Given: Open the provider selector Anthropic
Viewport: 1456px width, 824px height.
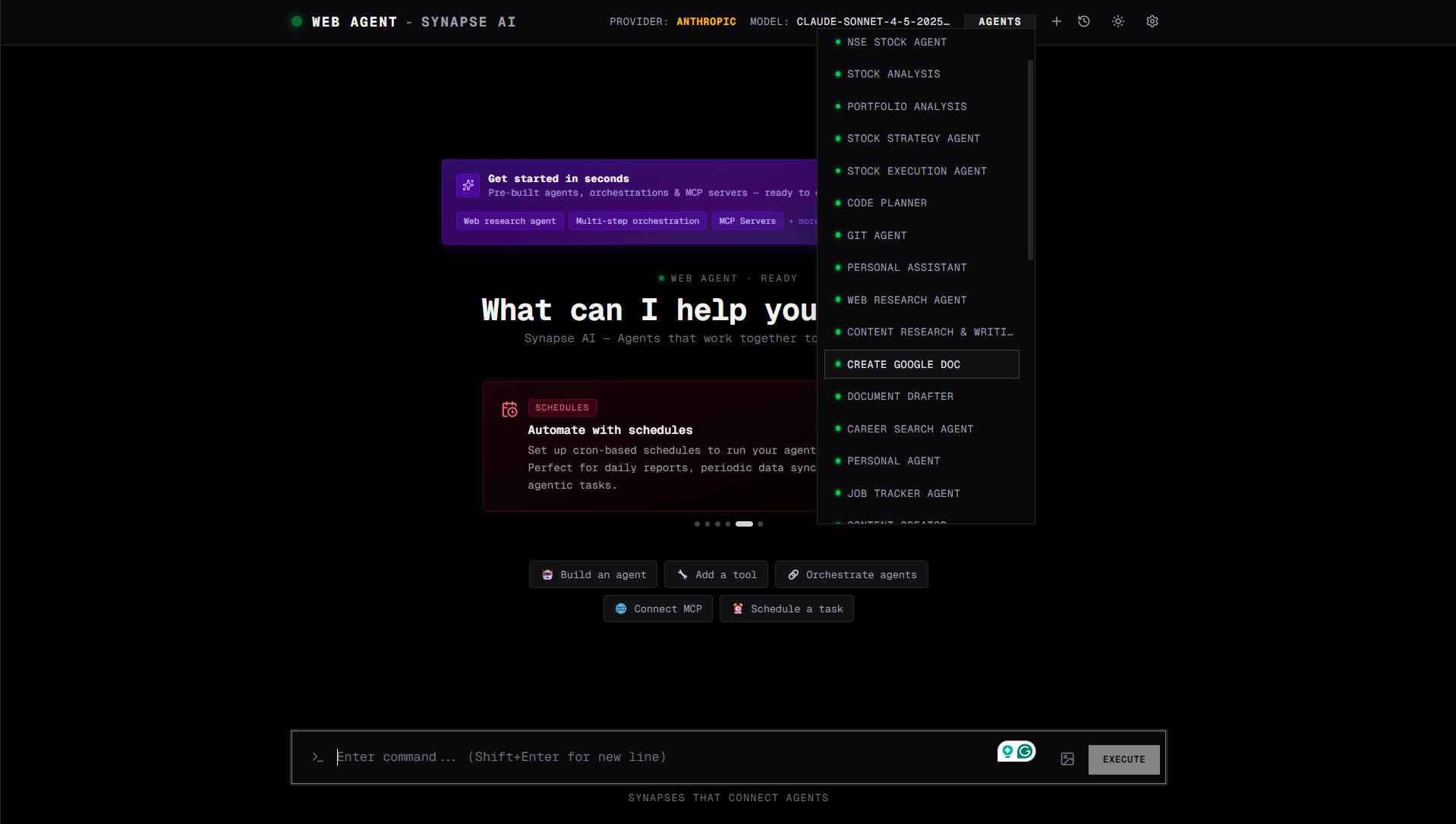Looking at the screenshot, I should (706, 21).
